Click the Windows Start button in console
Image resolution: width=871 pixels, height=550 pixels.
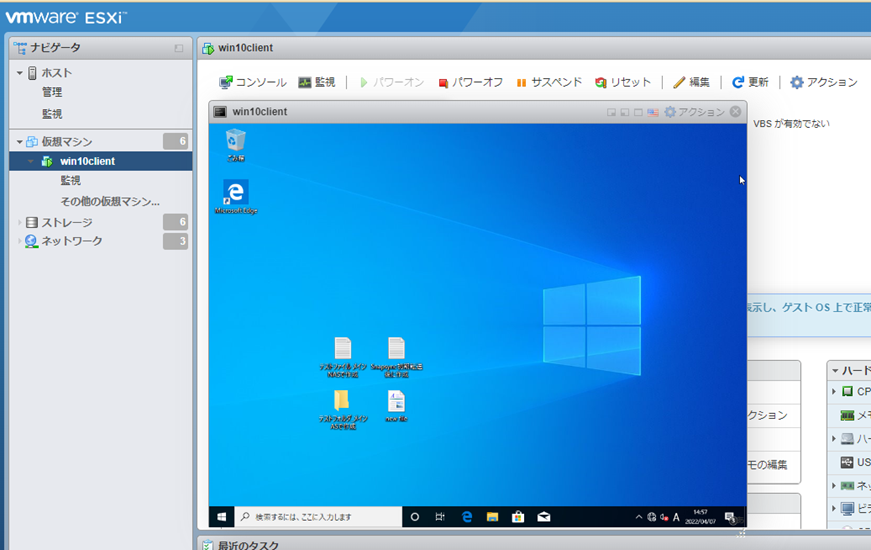[221, 517]
